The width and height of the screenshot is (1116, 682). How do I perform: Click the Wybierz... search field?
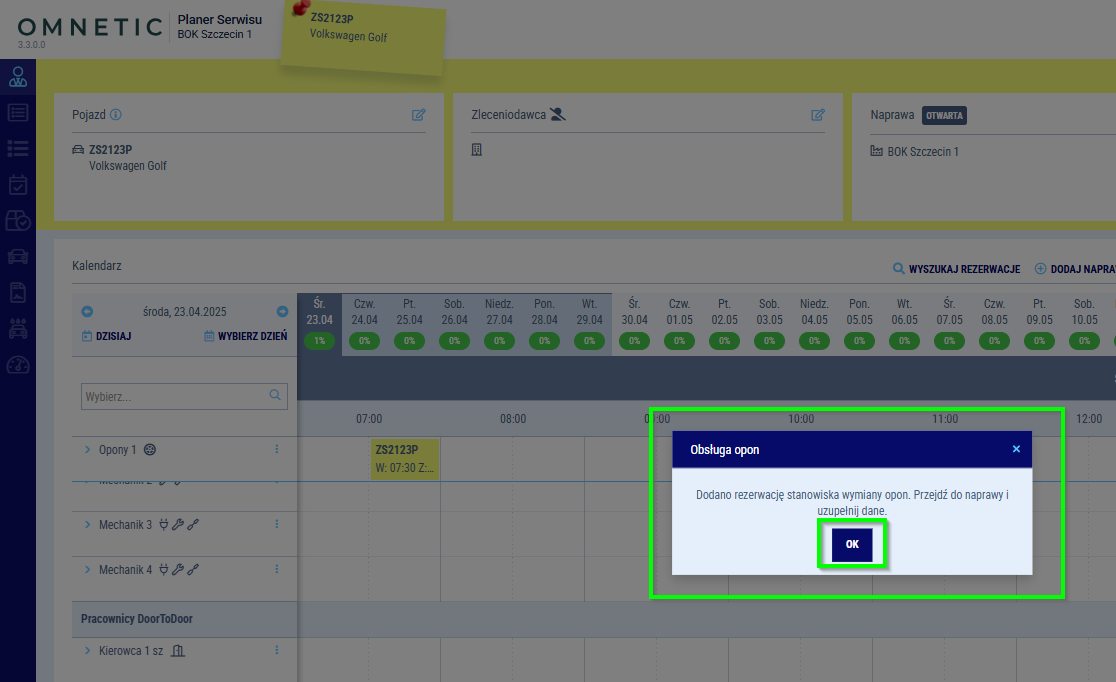[175, 396]
